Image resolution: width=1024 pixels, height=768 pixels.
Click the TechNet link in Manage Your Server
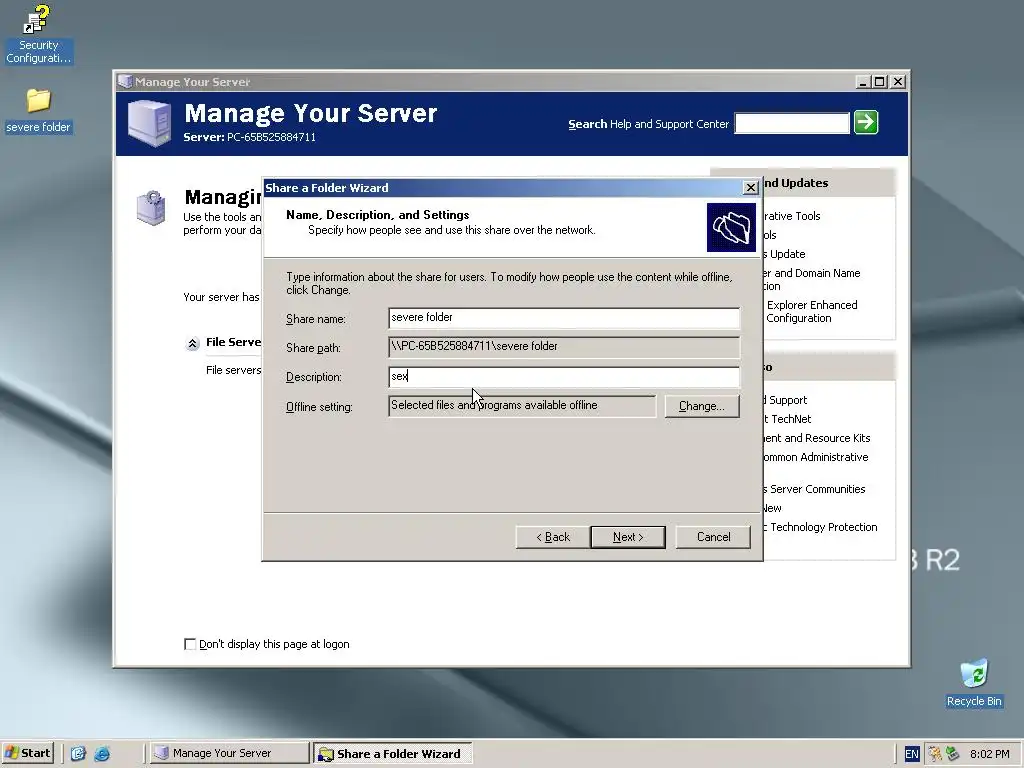tap(788, 419)
